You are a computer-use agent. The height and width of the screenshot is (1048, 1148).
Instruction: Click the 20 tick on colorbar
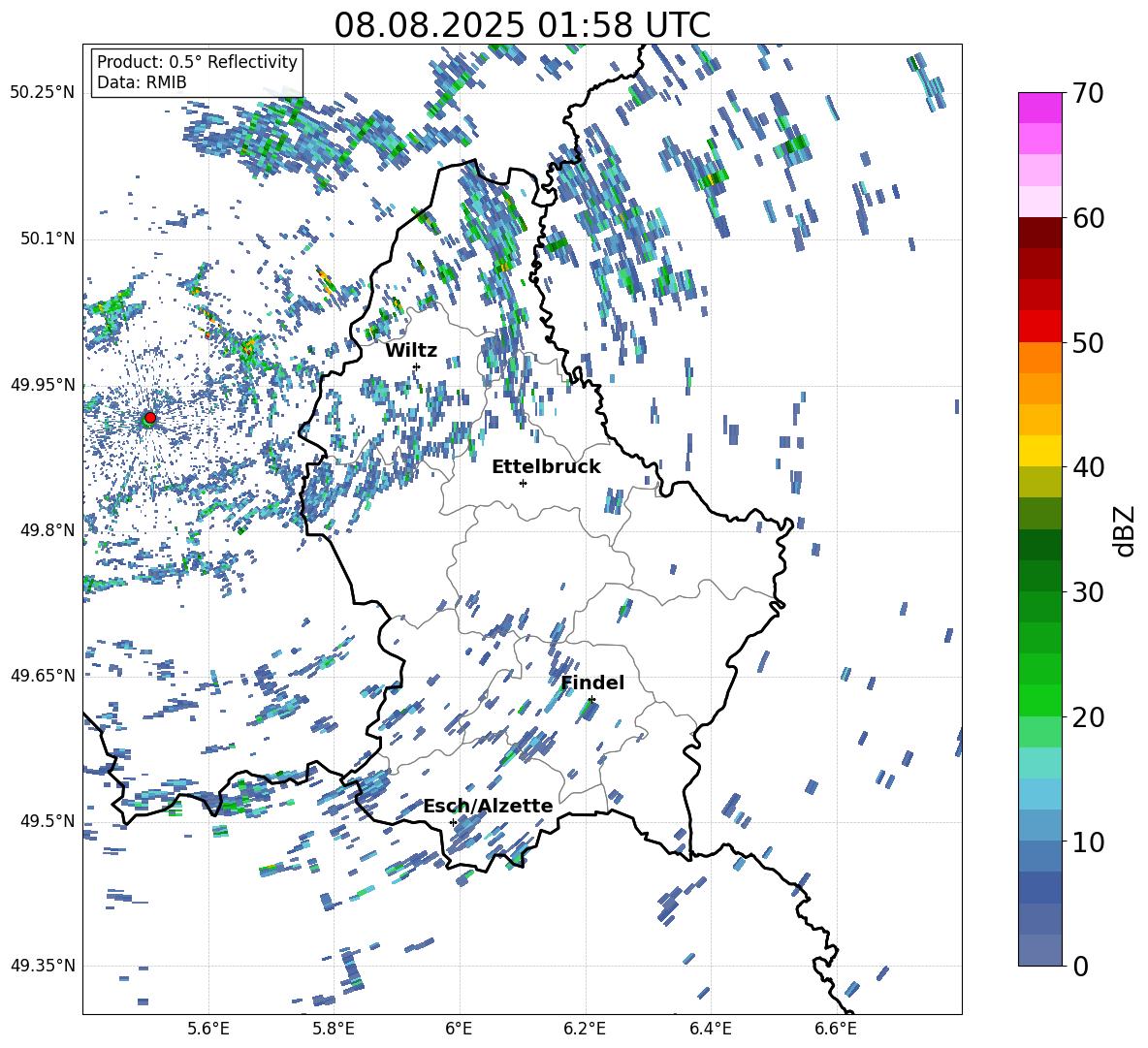coord(1088,717)
